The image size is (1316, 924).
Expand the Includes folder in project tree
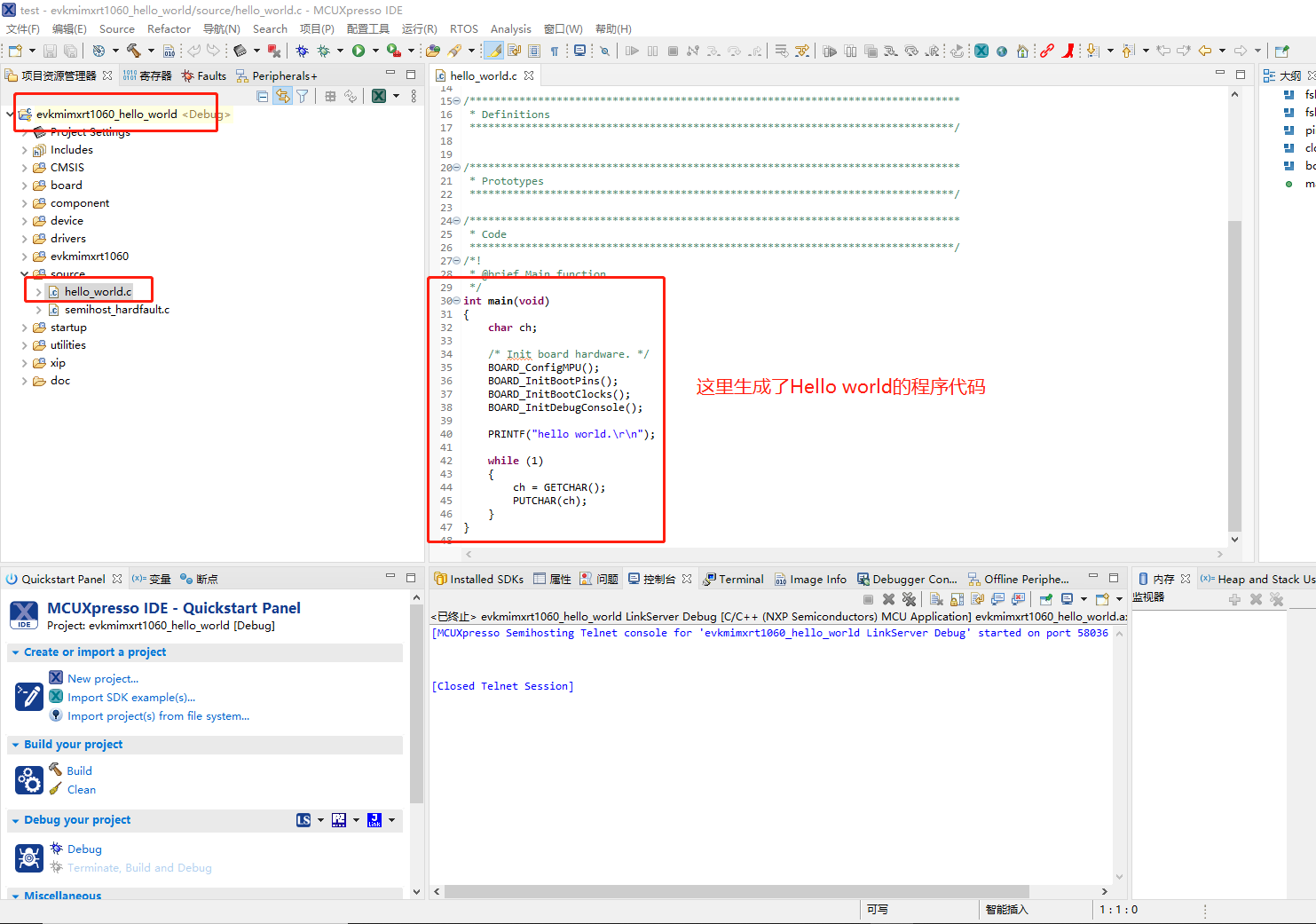pos(24,150)
